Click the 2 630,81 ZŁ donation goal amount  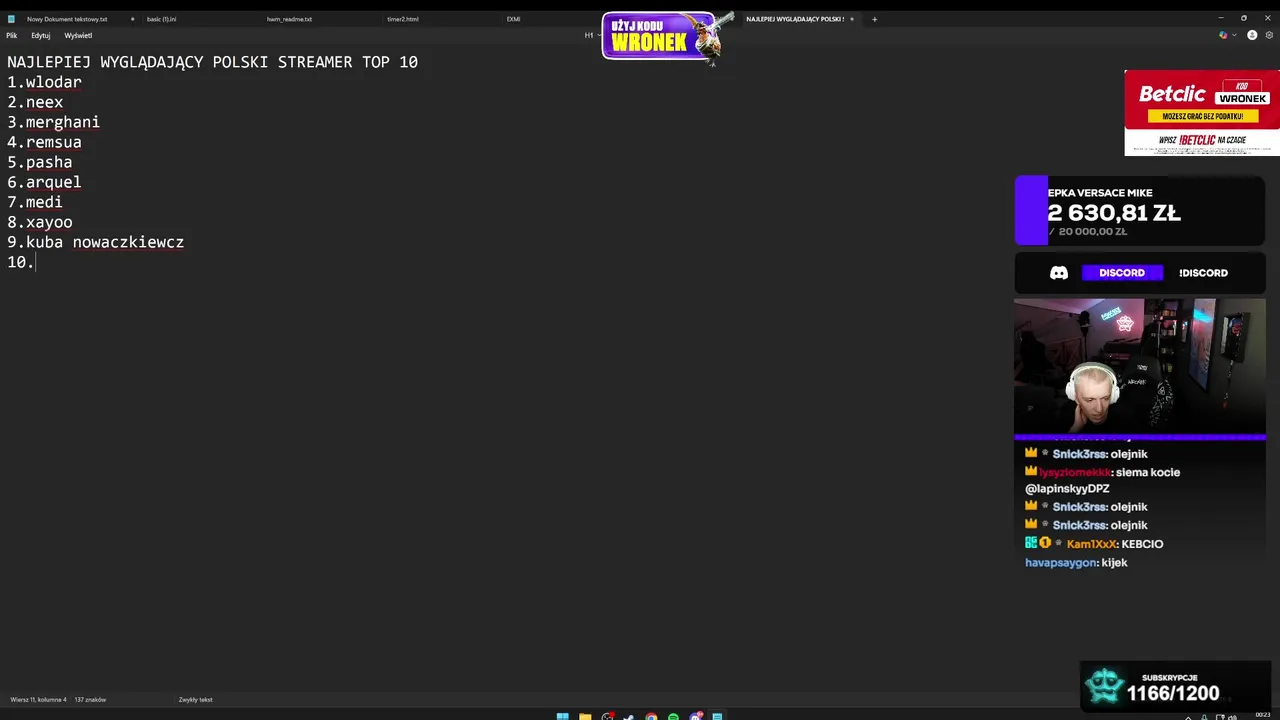pyautogui.click(x=1114, y=213)
